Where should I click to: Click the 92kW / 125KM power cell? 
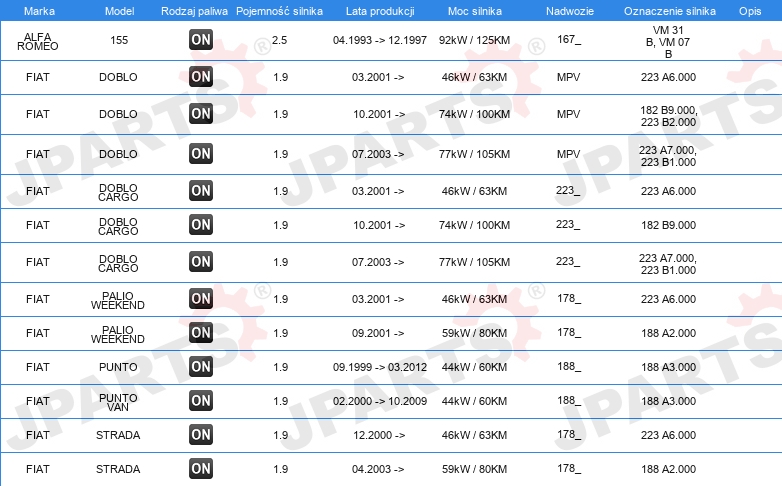pyautogui.click(x=474, y=40)
